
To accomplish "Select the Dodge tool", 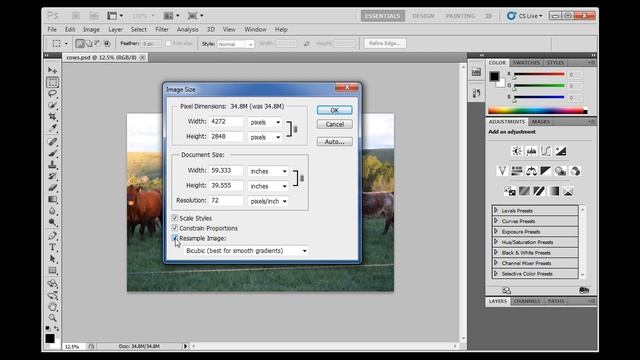I will (x=52, y=222).
